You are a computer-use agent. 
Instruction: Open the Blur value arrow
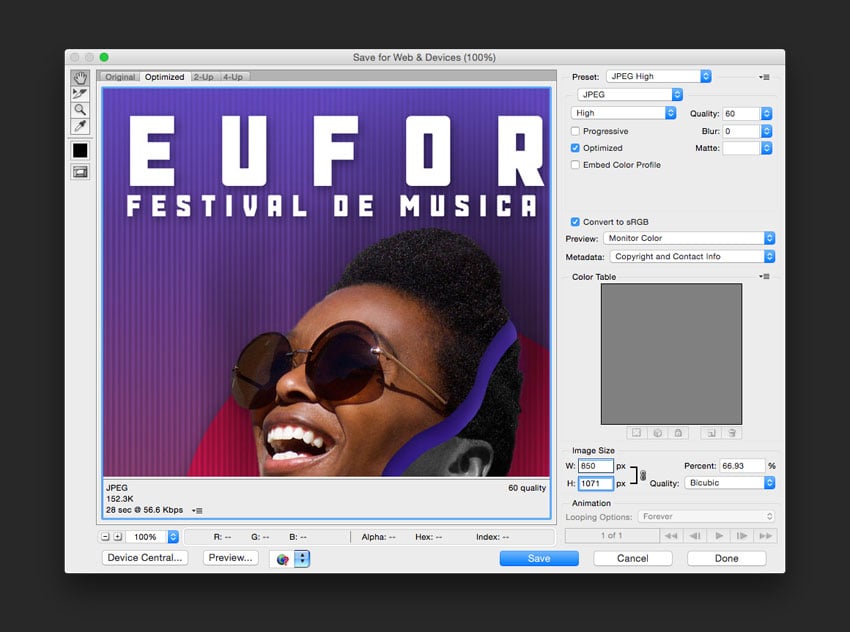(767, 131)
